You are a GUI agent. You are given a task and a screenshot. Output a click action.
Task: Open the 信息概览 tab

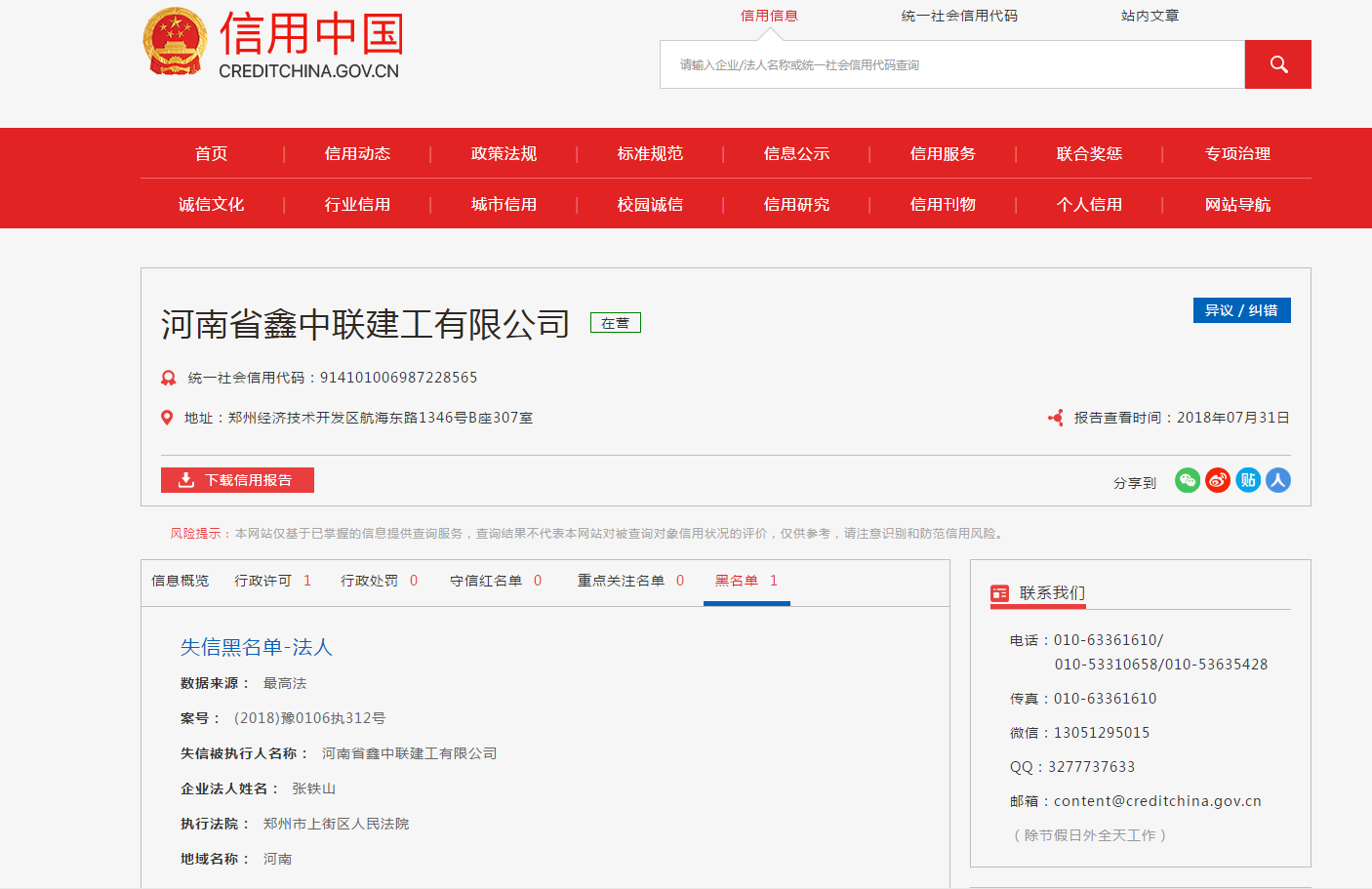[181, 581]
